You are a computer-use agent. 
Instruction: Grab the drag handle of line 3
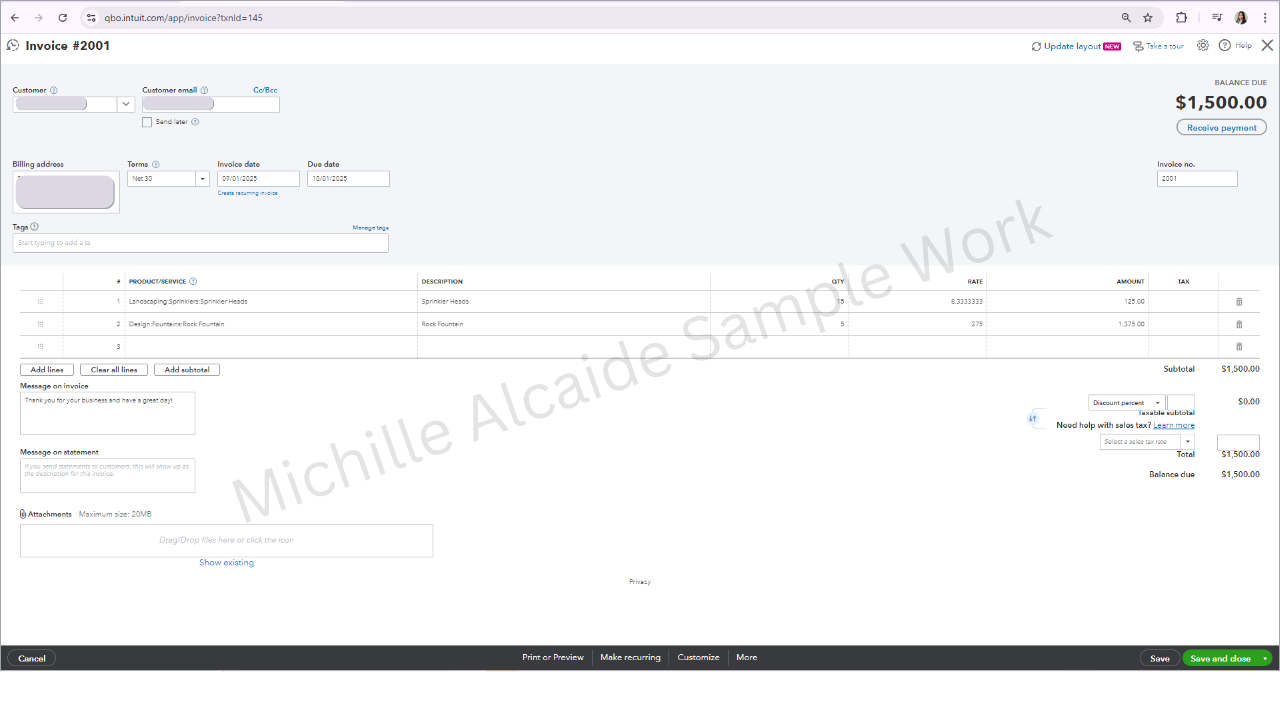click(41, 346)
